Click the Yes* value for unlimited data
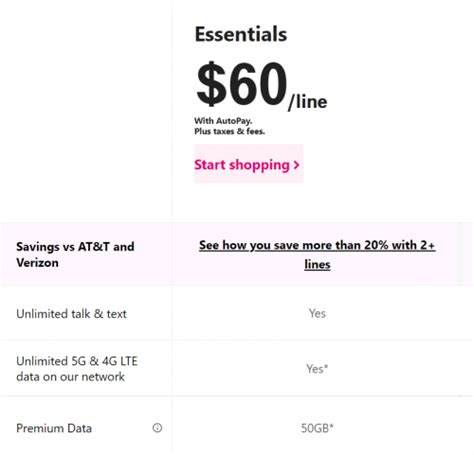 click(x=317, y=369)
